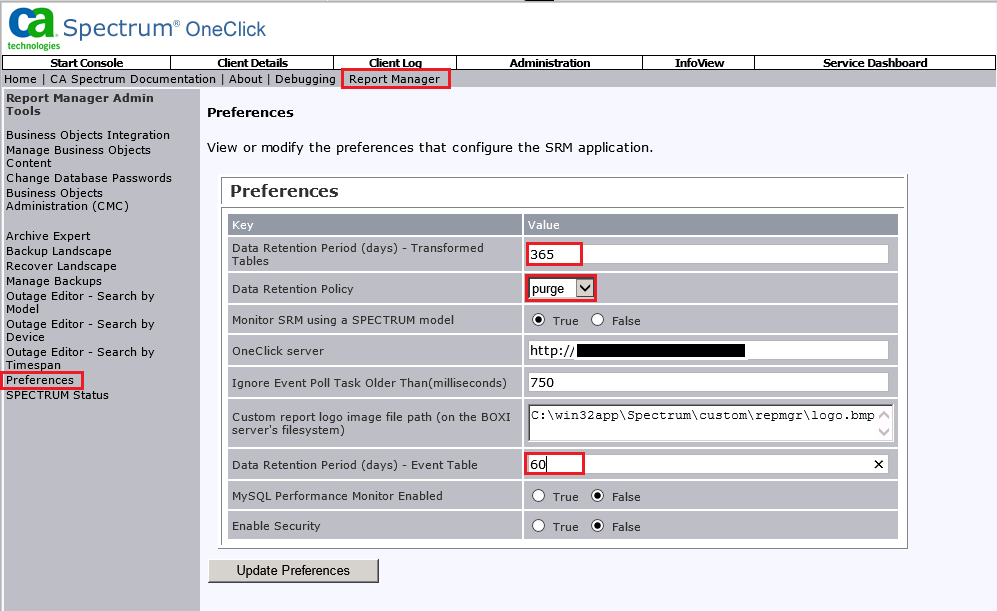Select True for Monitor SRM using SPECTRUM model

(x=539, y=320)
